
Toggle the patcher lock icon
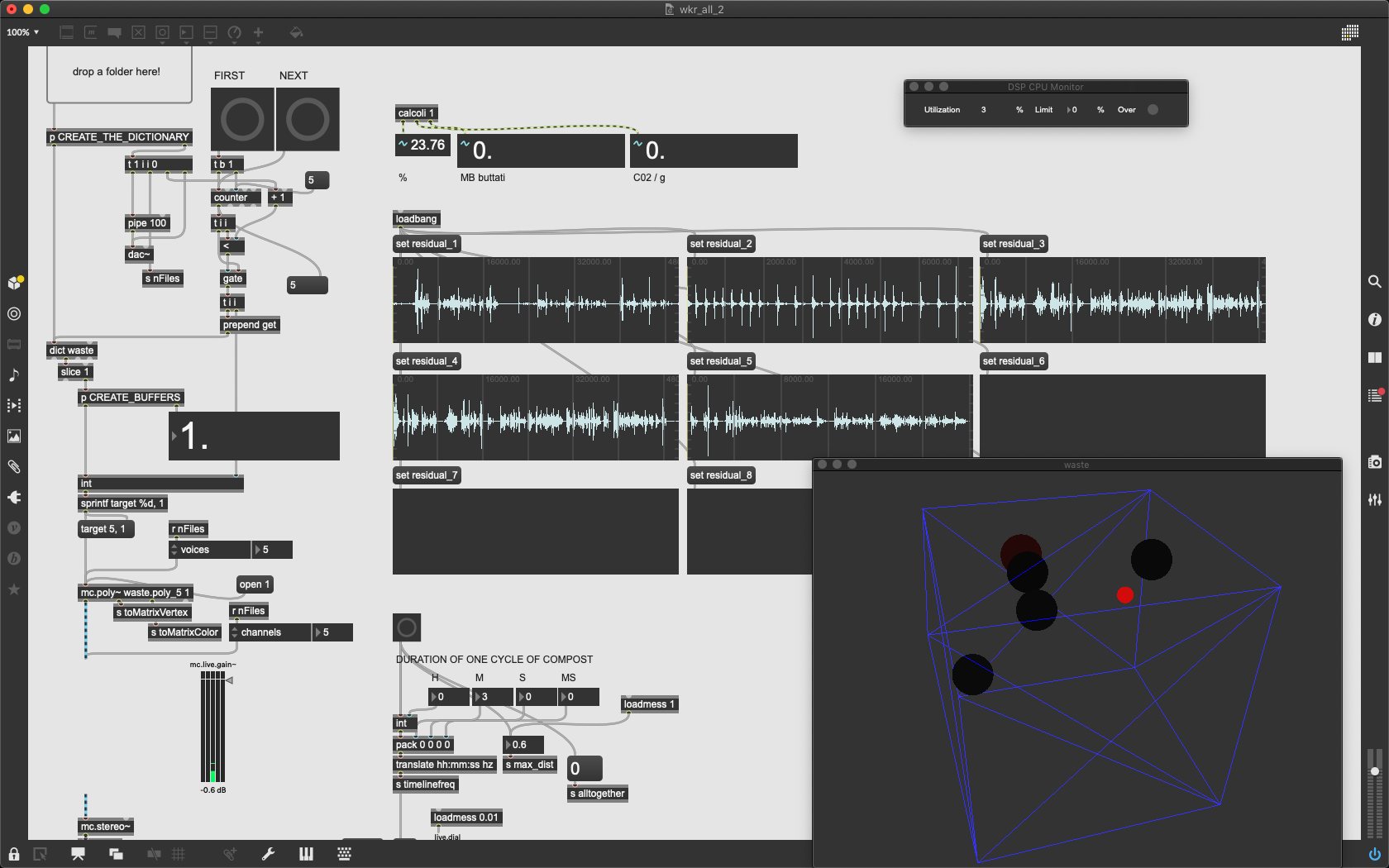(x=14, y=854)
